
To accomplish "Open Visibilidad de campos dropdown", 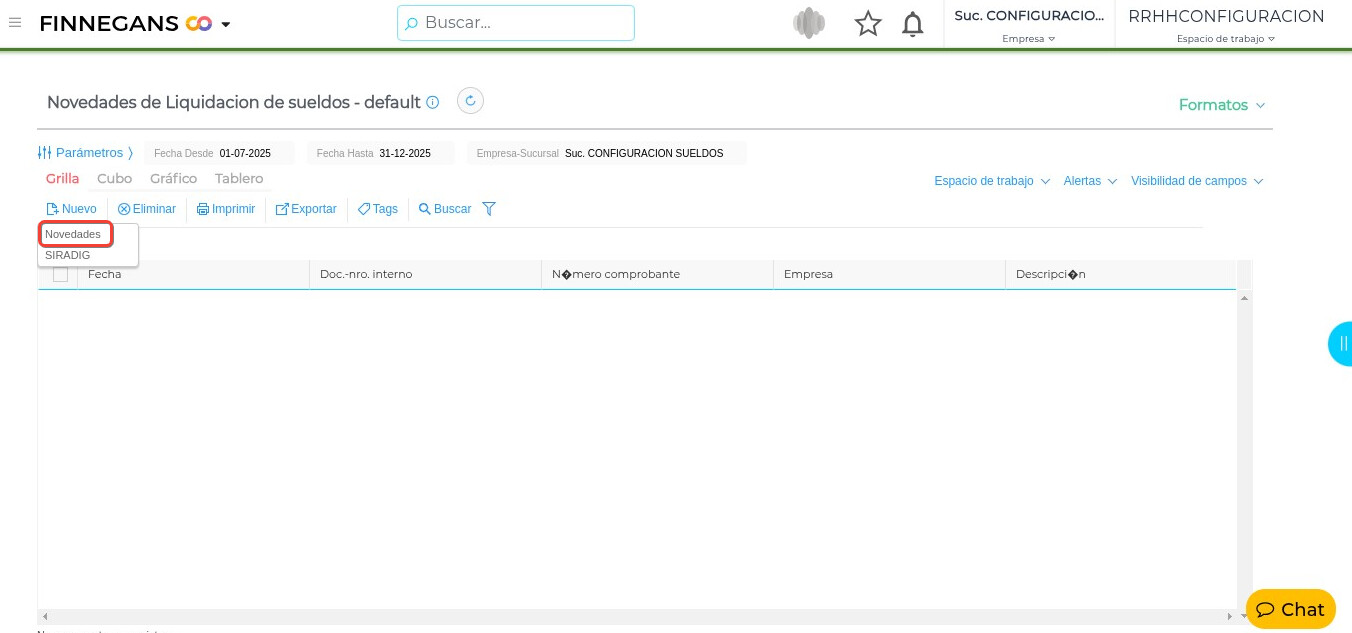I will (x=1197, y=181).
